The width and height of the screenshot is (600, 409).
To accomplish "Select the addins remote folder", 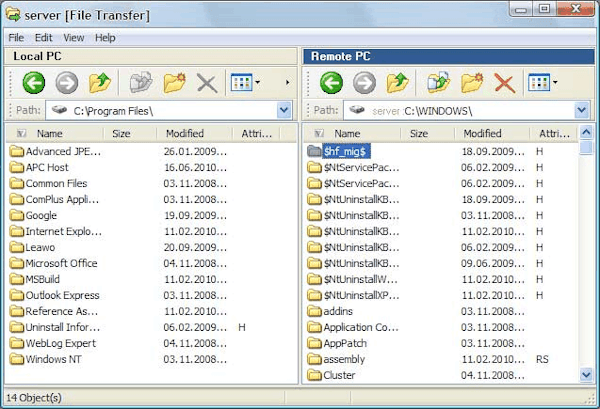I will pos(338,311).
